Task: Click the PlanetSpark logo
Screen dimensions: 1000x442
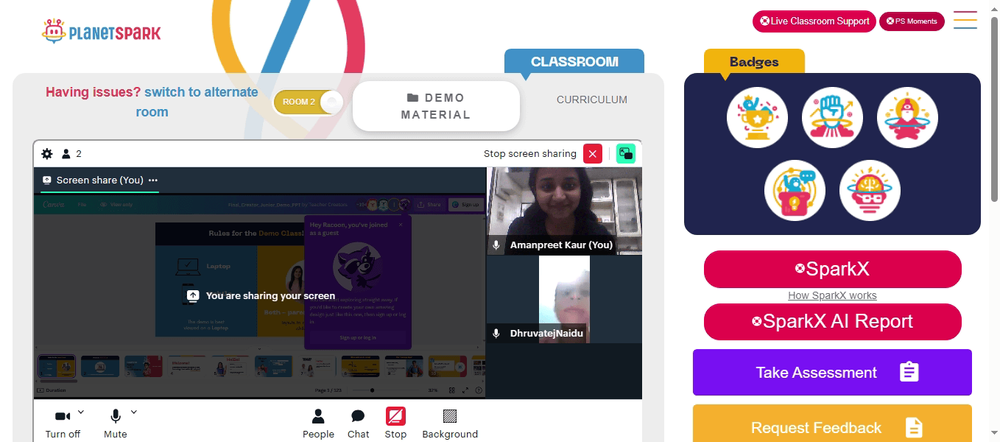Action: tap(101, 31)
